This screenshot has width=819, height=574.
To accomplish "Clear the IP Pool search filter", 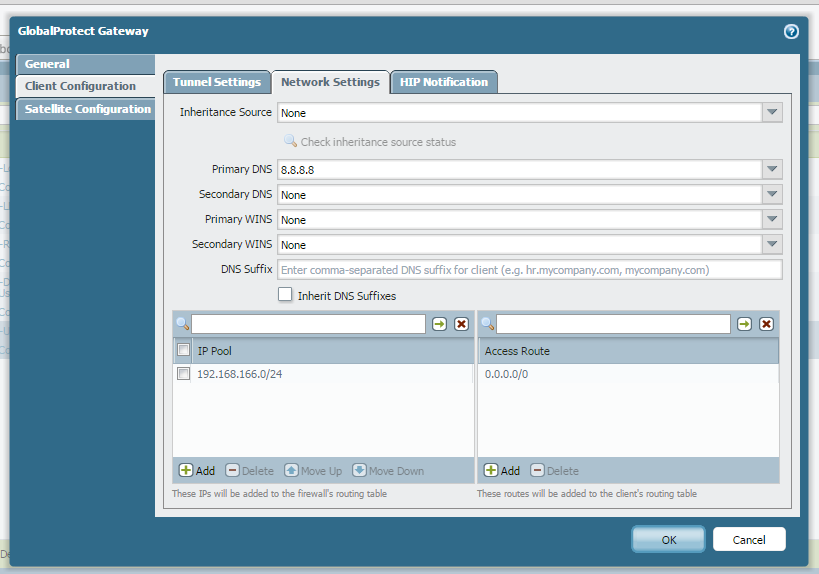I will [461, 324].
